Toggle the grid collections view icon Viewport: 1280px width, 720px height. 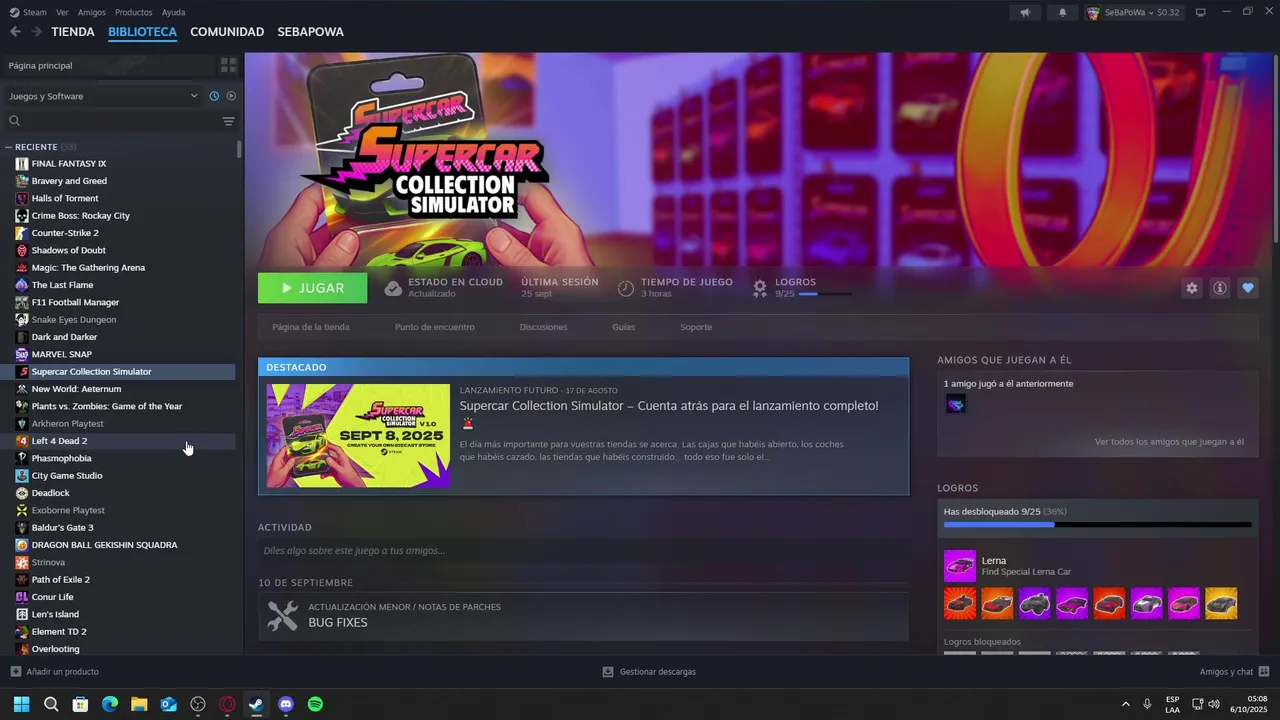pyautogui.click(x=229, y=65)
